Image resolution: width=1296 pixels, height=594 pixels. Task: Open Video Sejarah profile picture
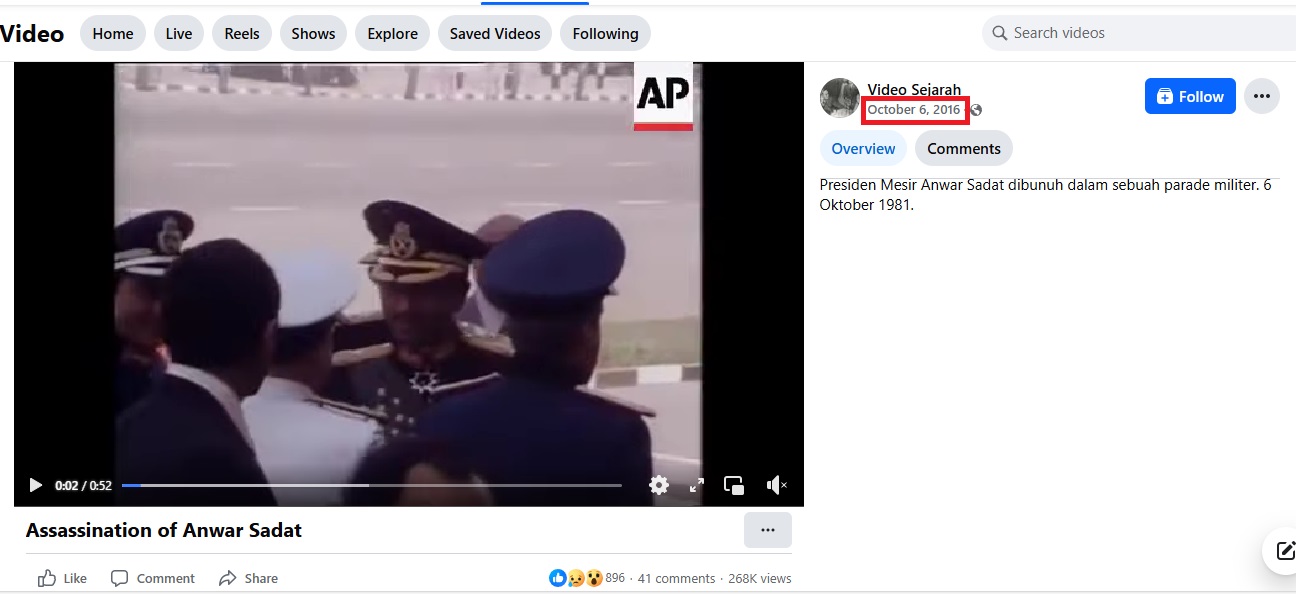(839, 98)
